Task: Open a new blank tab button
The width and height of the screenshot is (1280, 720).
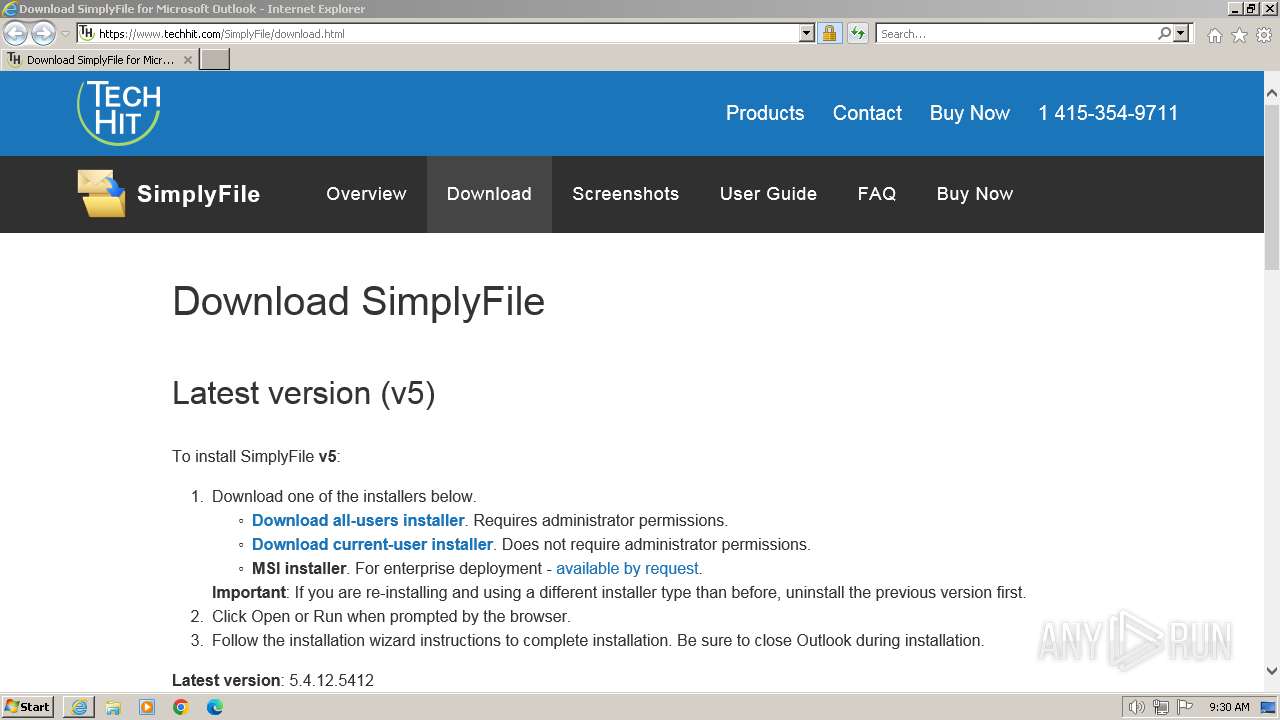Action: (x=215, y=59)
